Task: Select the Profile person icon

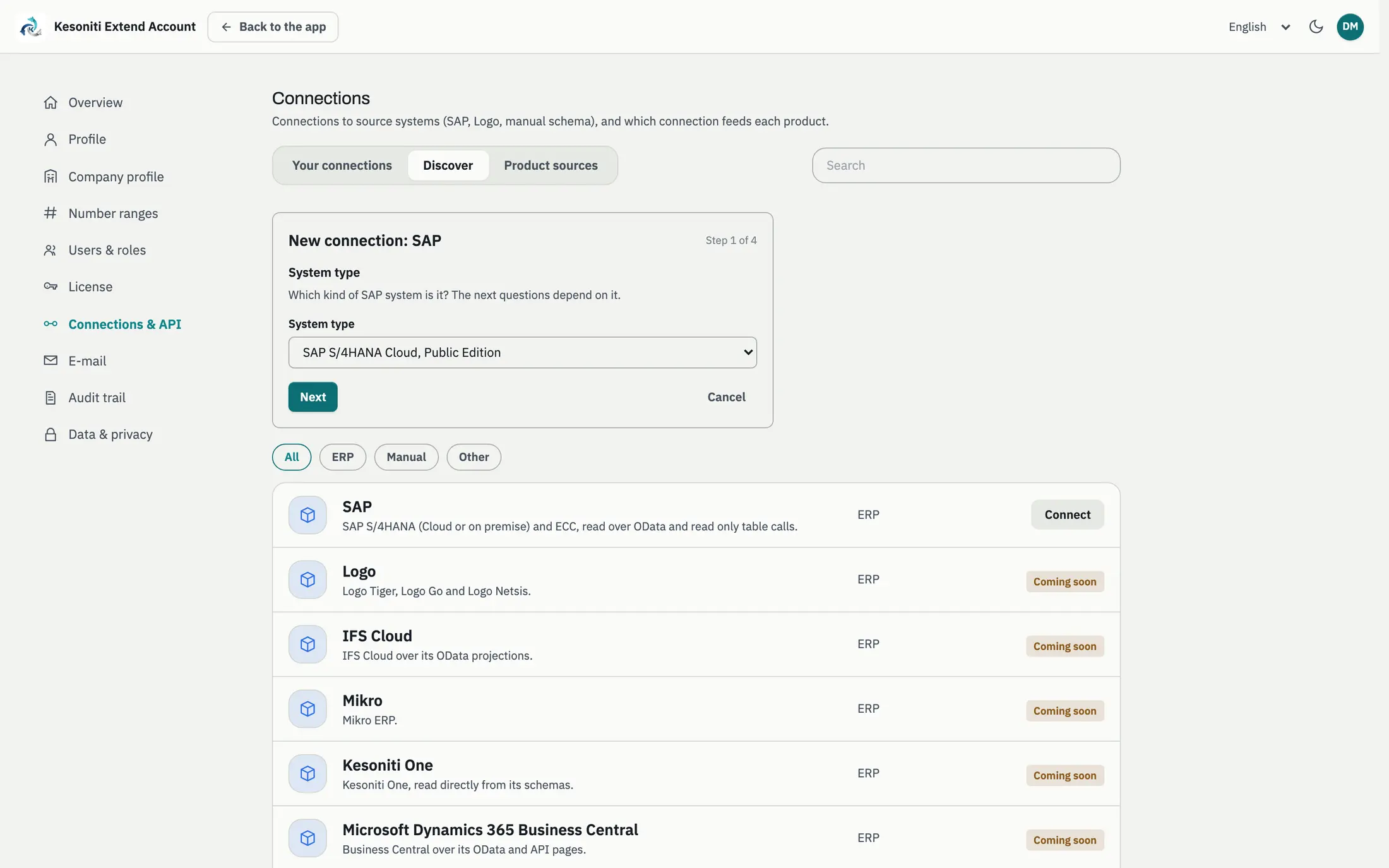Action: click(51, 139)
